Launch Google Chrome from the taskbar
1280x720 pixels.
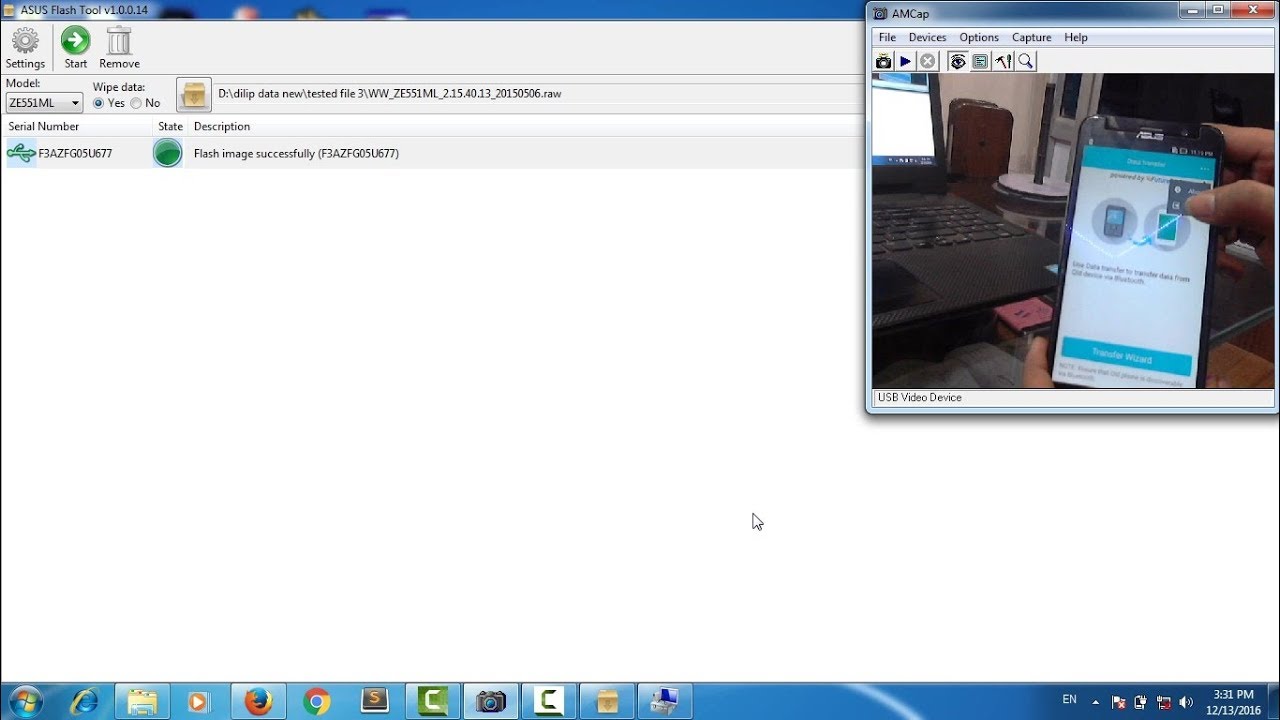point(316,701)
